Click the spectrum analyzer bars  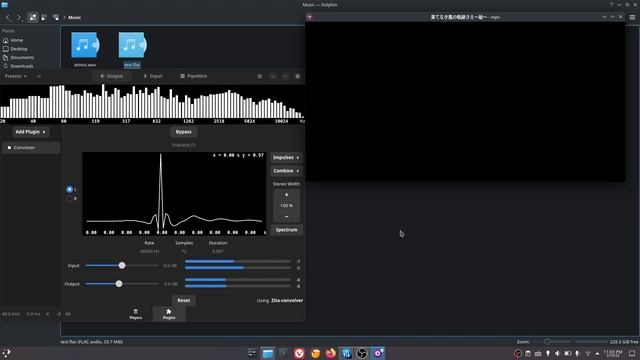click(152, 101)
